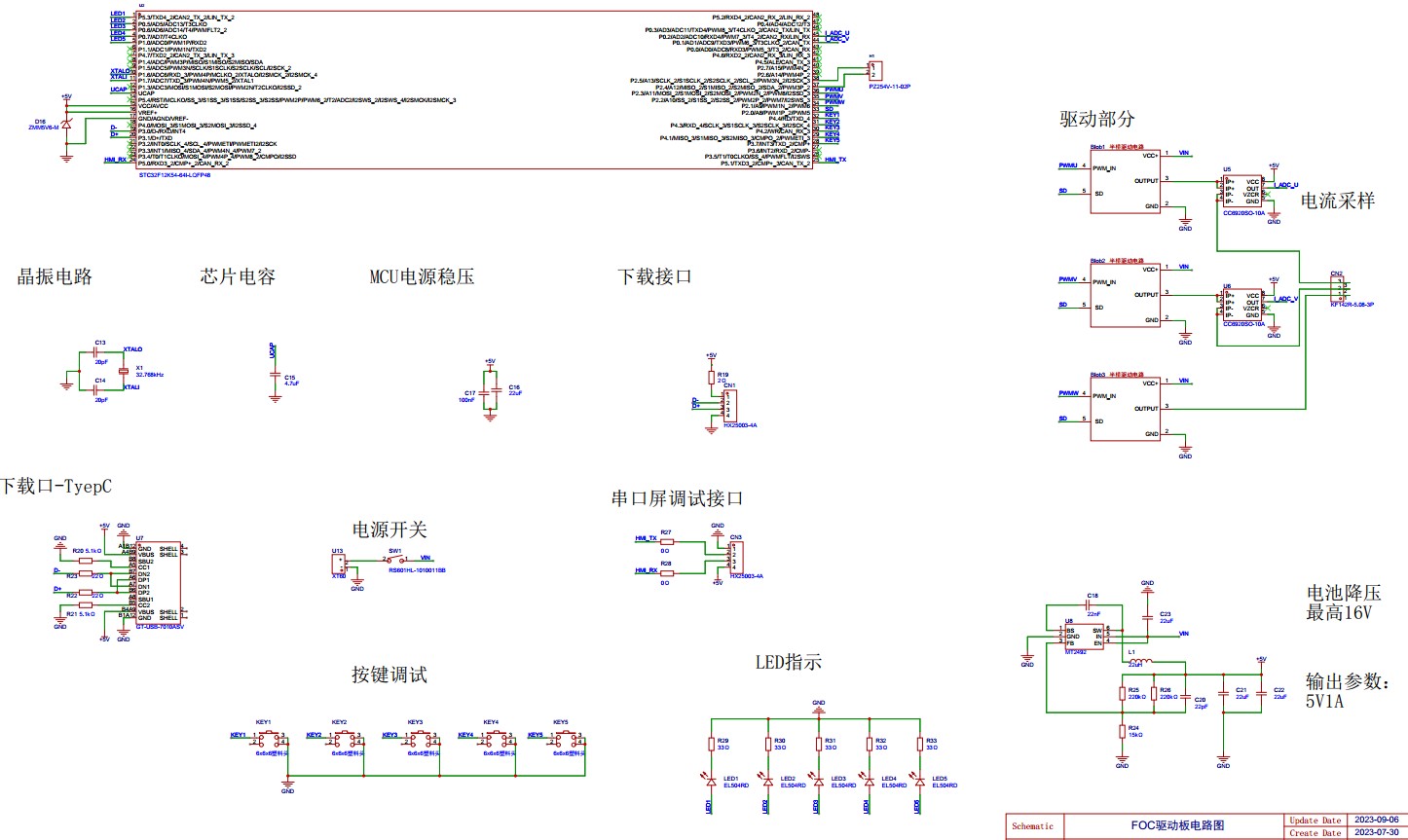Select the 晶振电路 heading

pyautogui.click(x=55, y=276)
